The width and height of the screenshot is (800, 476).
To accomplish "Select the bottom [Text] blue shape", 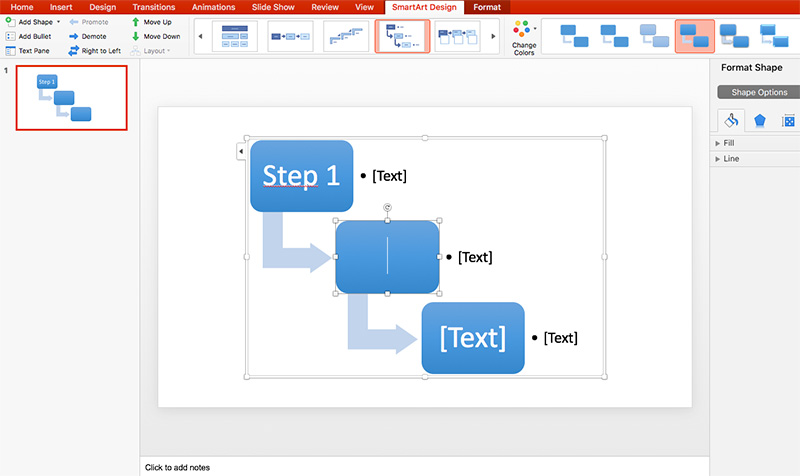I will pyautogui.click(x=473, y=338).
